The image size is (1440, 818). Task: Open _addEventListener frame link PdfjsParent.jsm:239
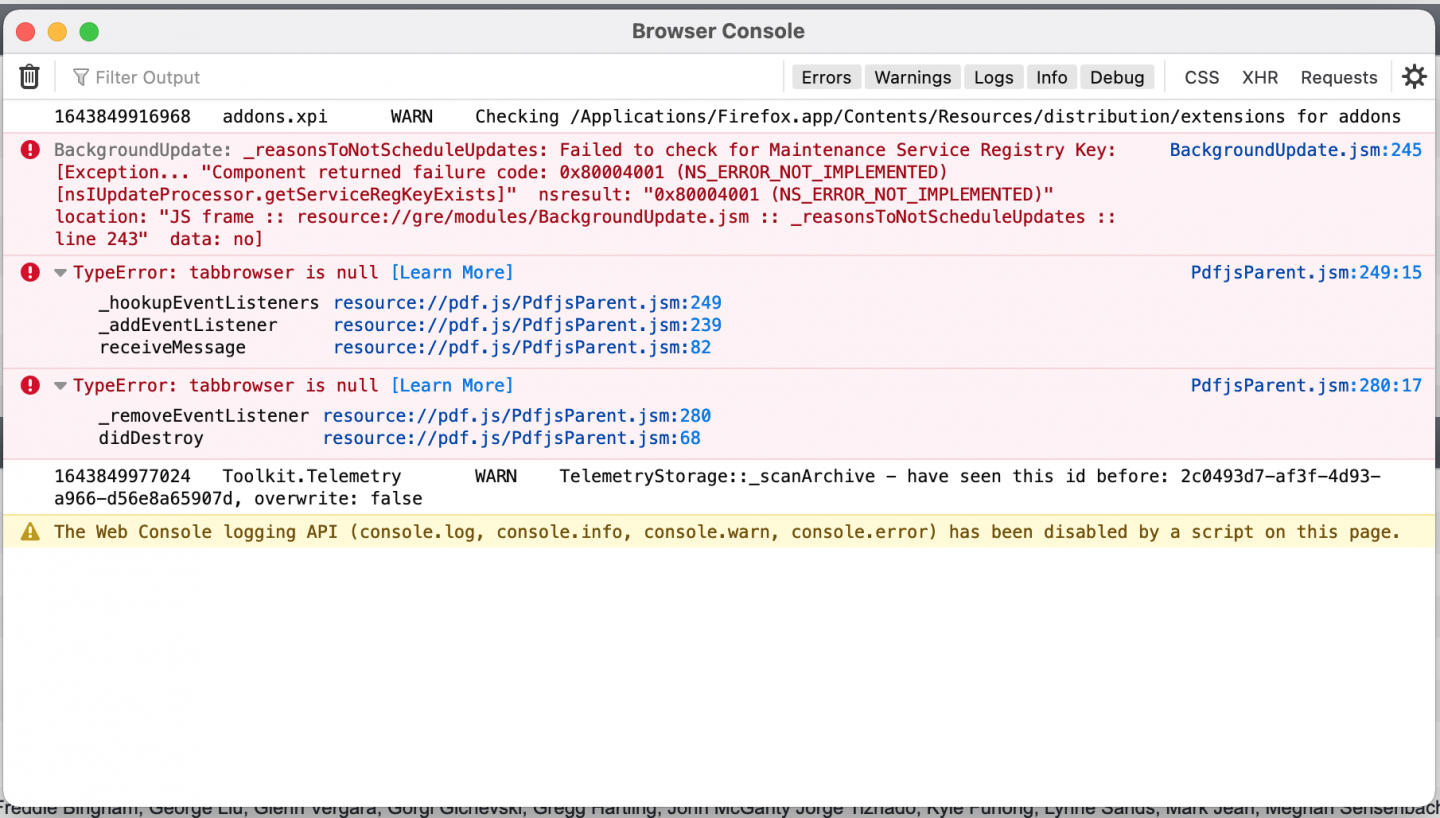[527, 325]
